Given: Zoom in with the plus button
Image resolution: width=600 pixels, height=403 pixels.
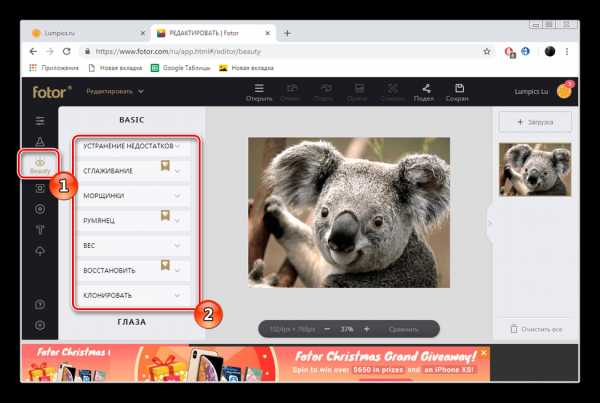Looking at the screenshot, I should (x=366, y=328).
